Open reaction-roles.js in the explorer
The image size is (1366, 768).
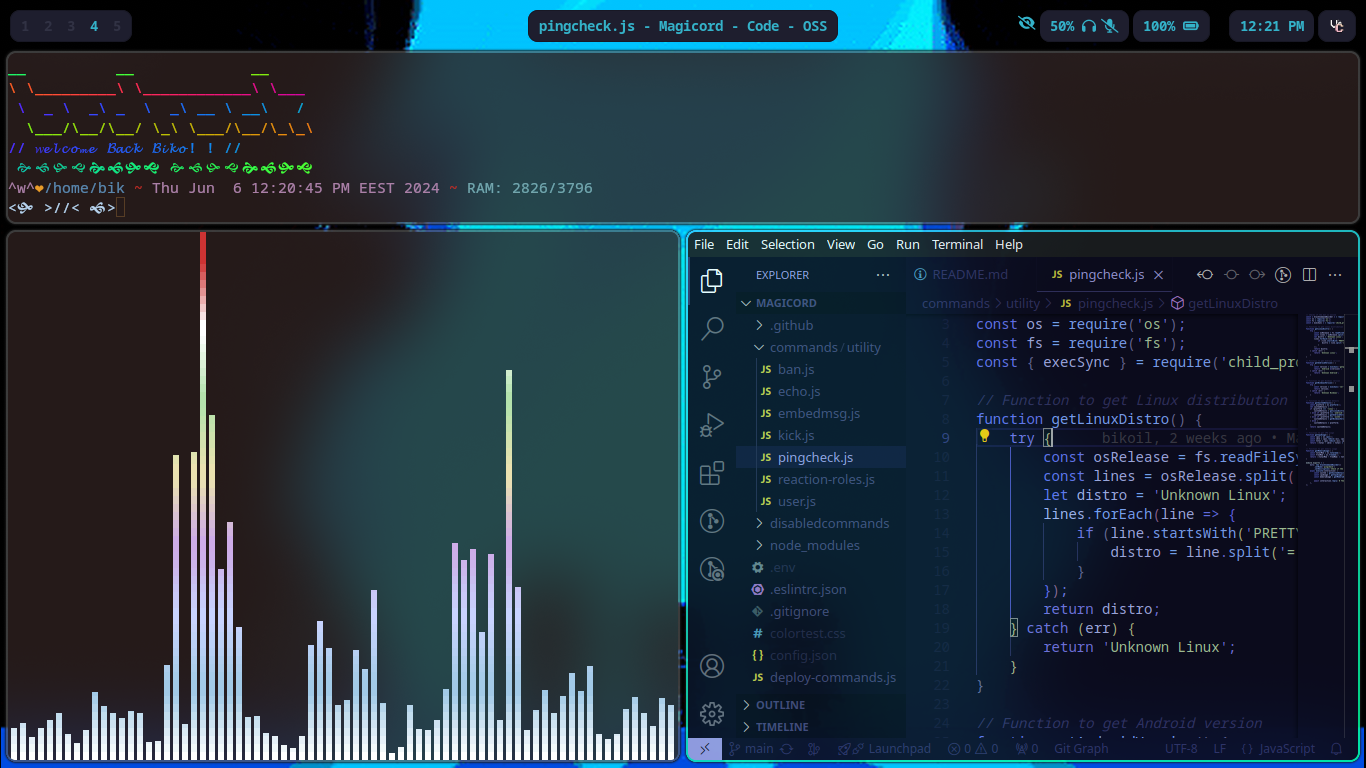pos(821,479)
